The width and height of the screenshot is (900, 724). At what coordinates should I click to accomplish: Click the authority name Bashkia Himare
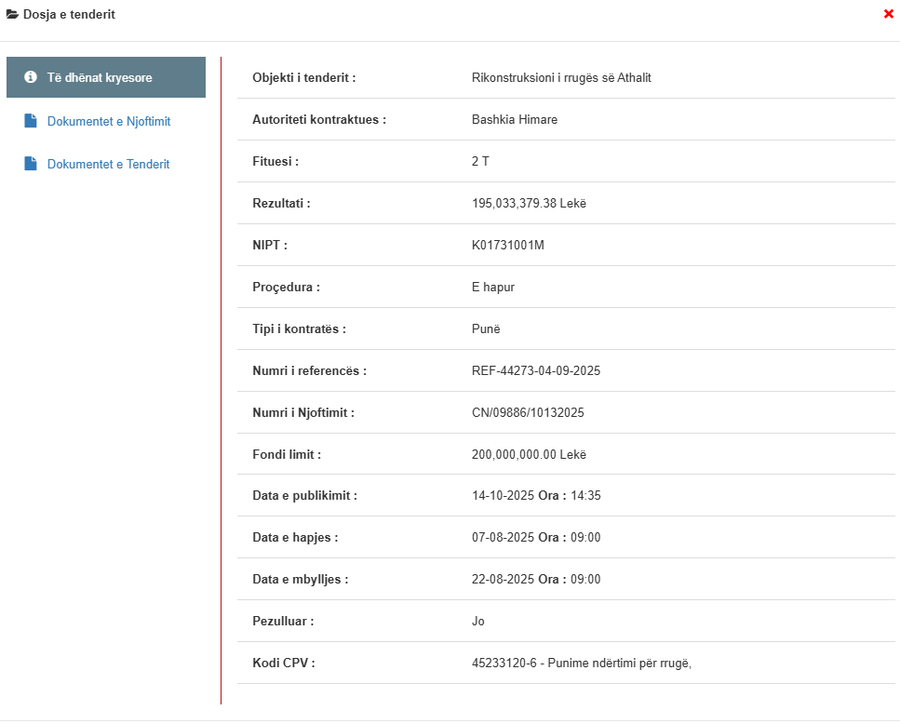coord(514,120)
